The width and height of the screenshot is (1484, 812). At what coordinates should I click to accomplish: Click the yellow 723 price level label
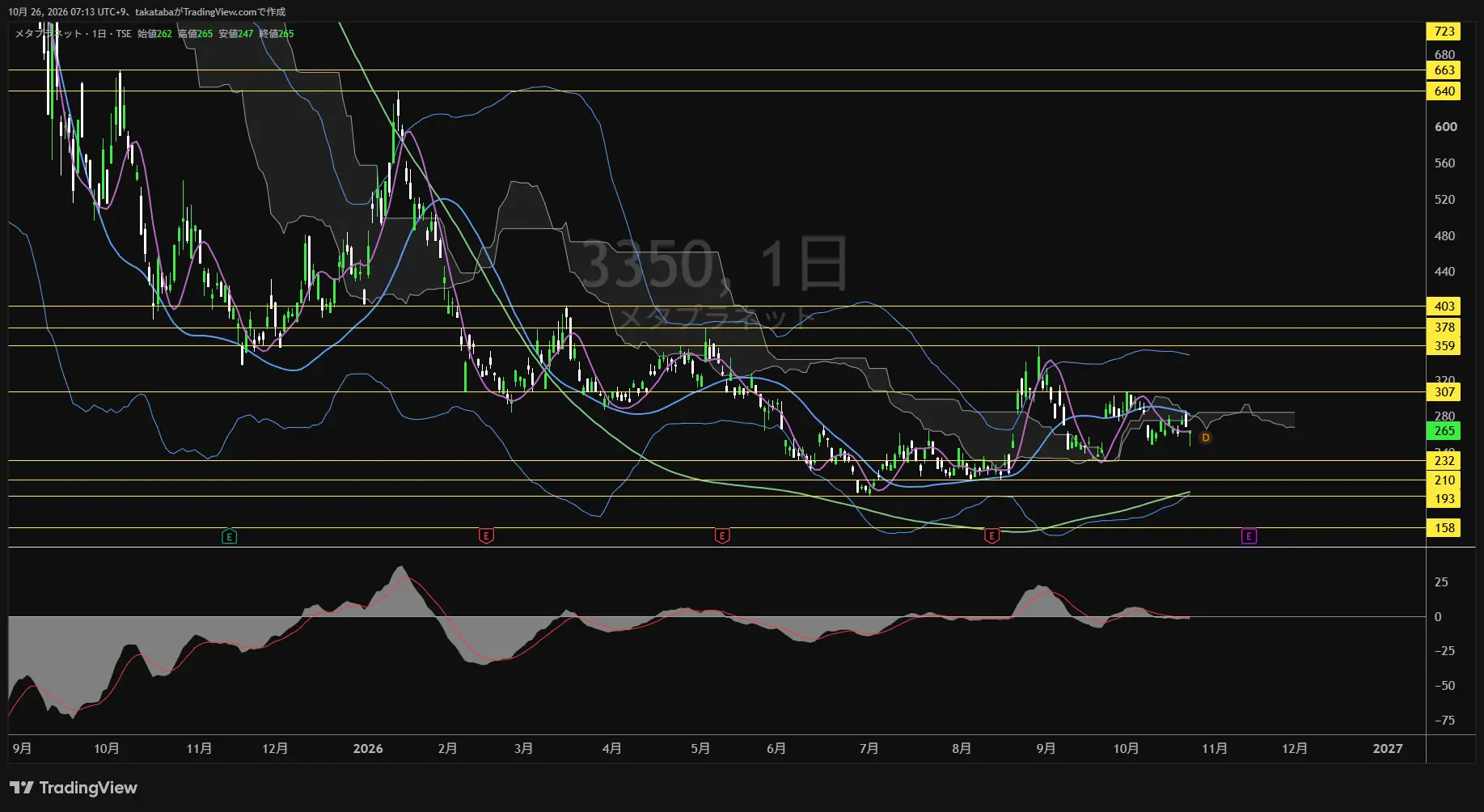1444,32
